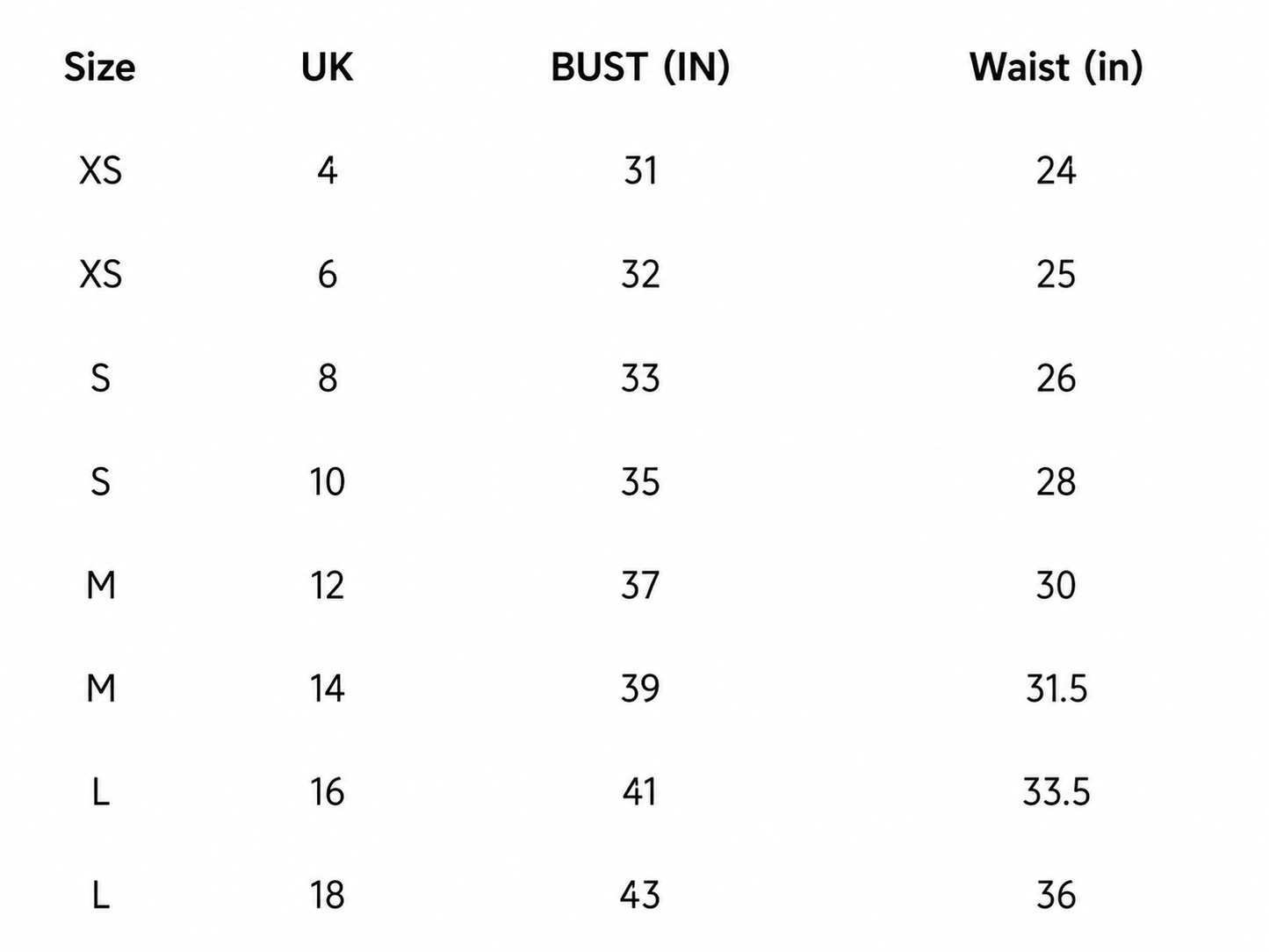Select UK size 8 cell

click(x=327, y=378)
